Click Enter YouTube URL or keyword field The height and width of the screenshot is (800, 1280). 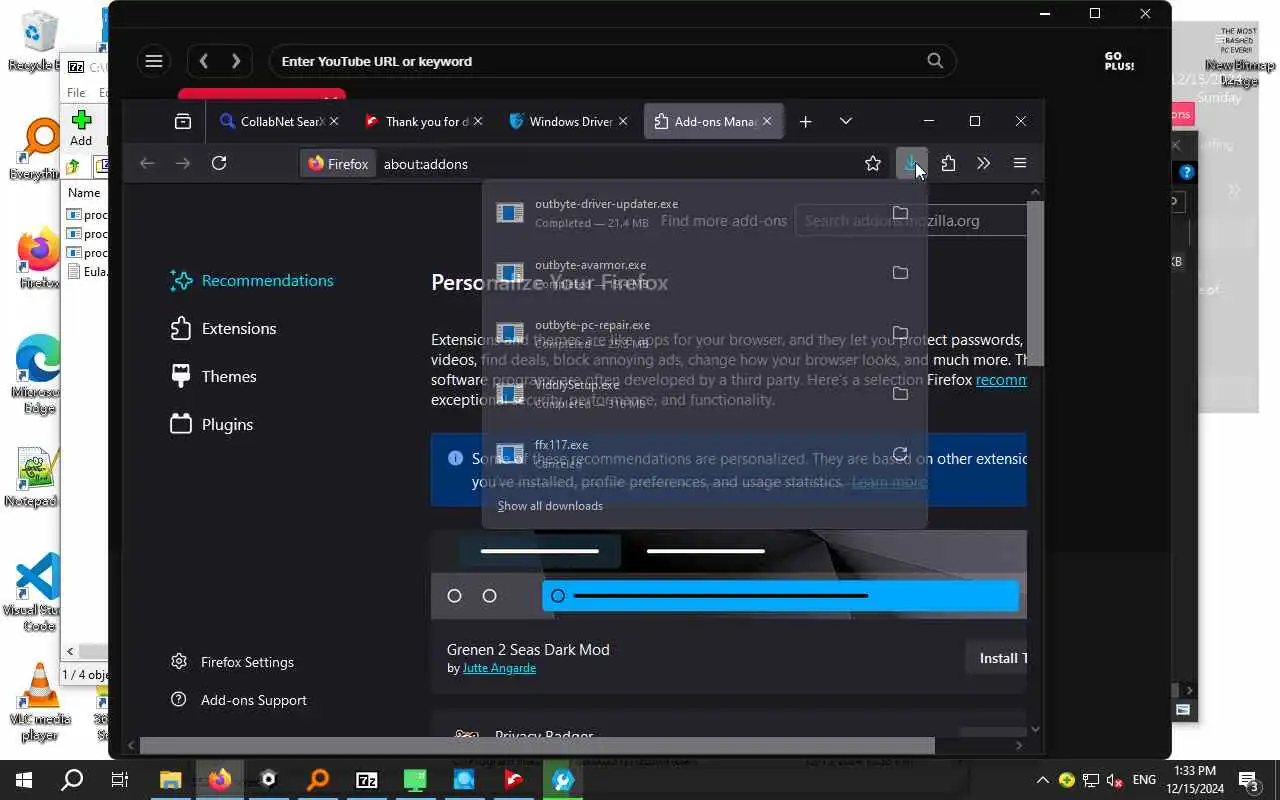coord(598,61)
